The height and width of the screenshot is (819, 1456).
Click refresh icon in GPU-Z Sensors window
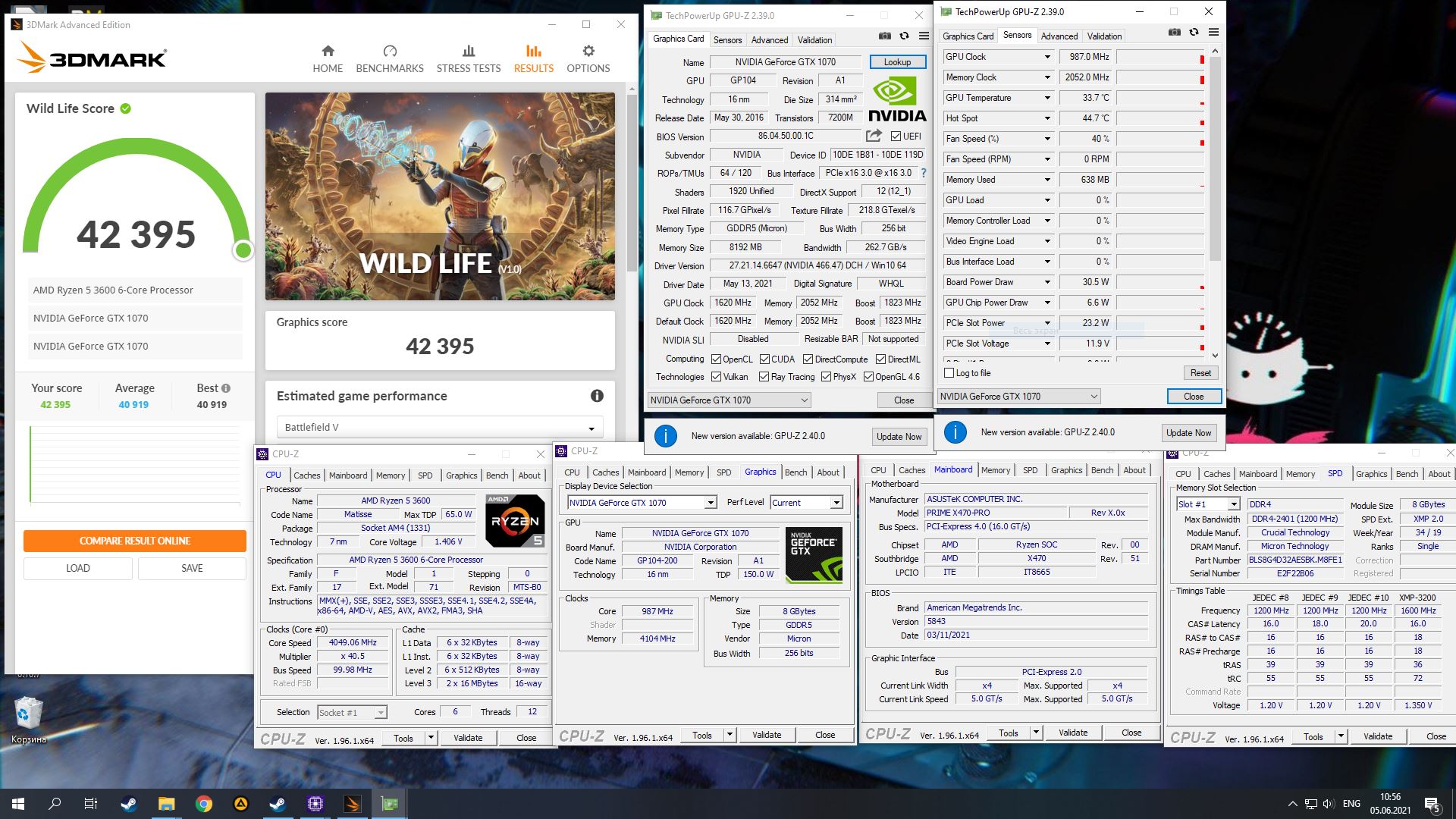1194,33
